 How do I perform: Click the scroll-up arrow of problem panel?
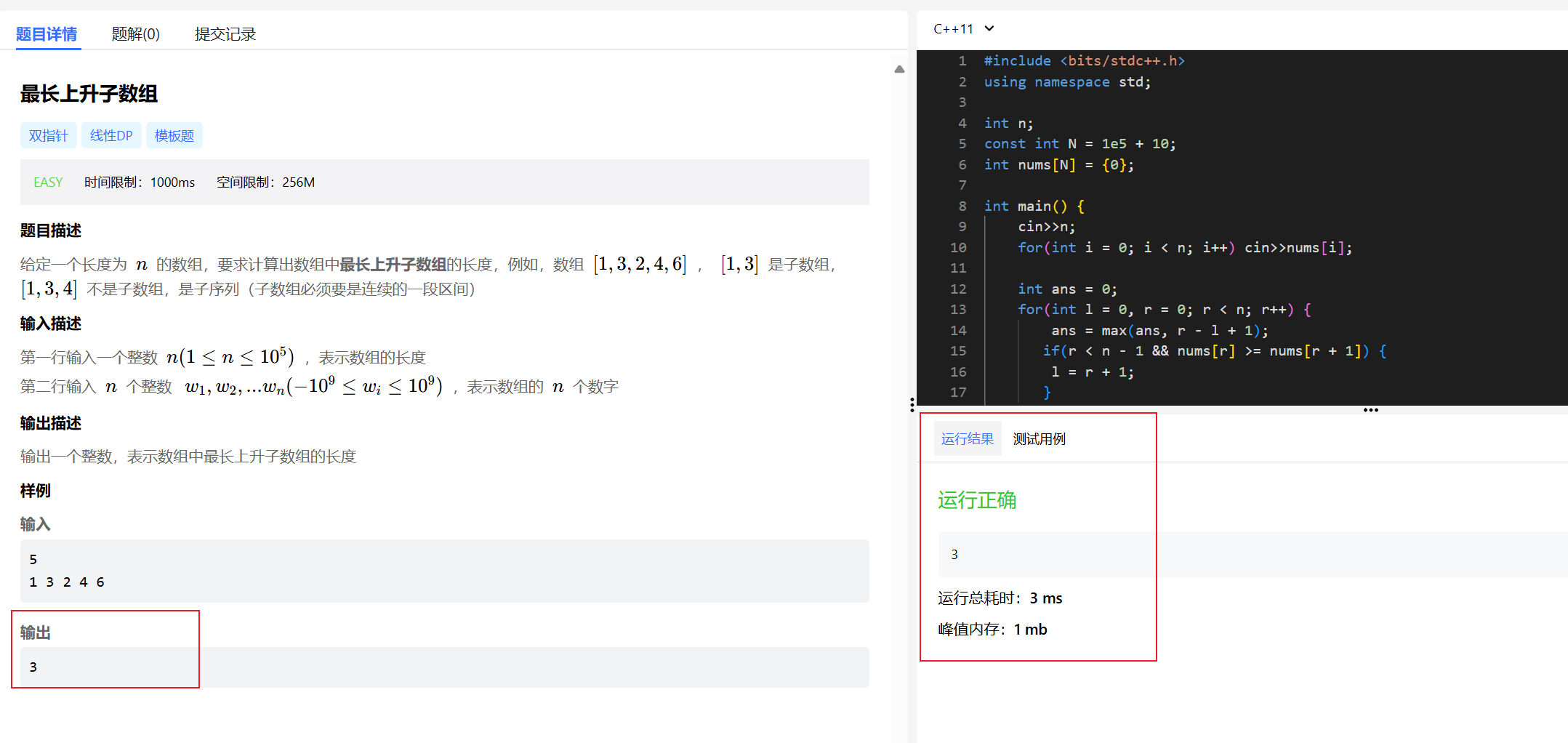tap(899, 70)
